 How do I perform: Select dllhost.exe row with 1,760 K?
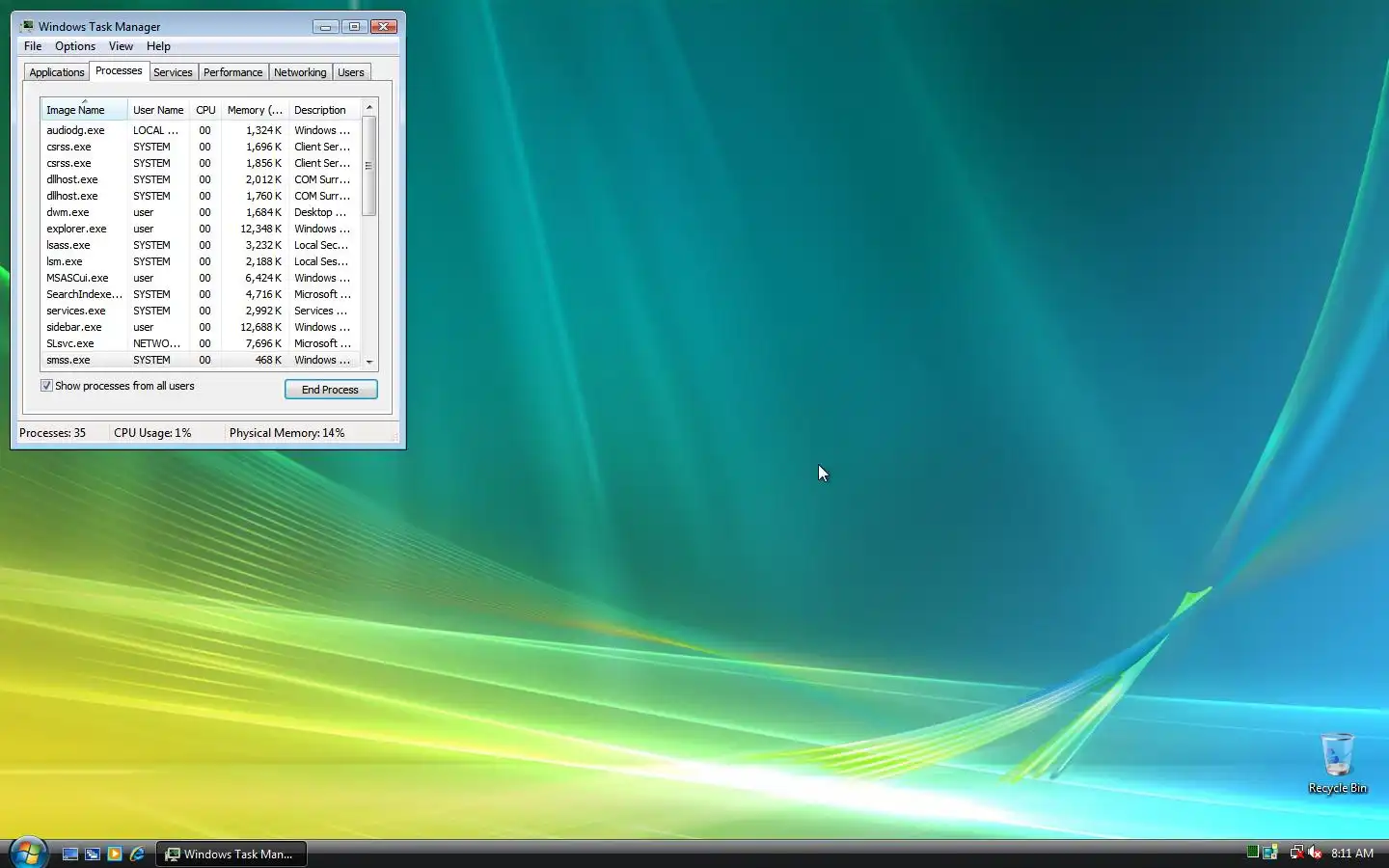(x=201, y=196)
